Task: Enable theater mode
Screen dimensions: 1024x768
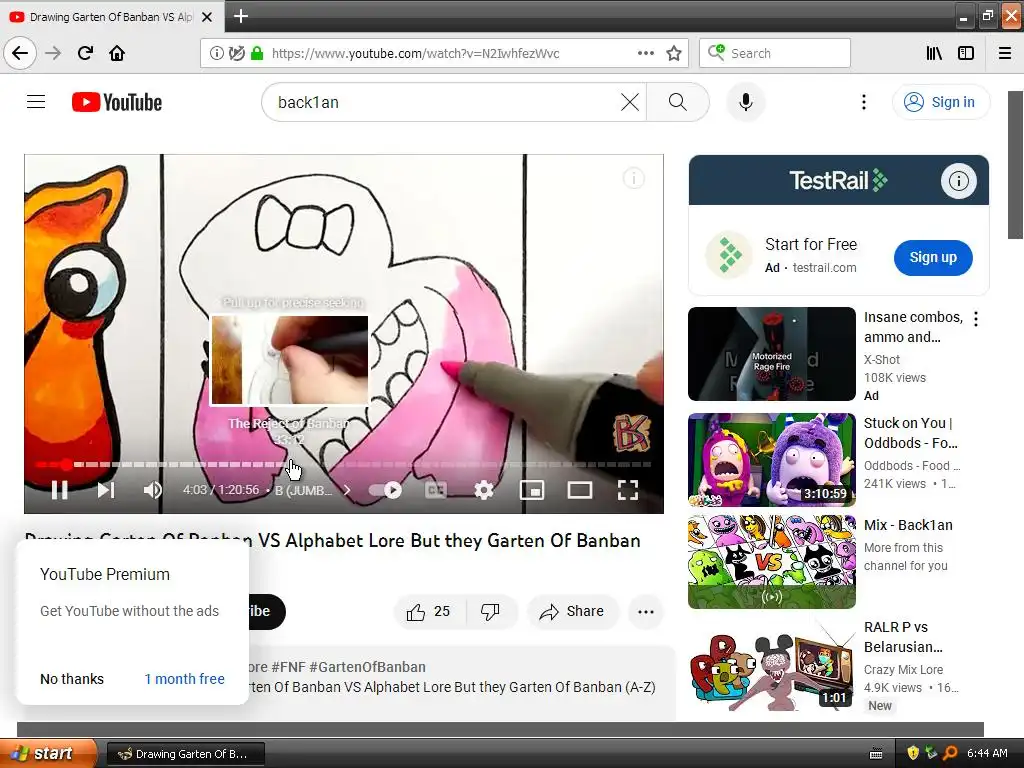Action: pos(579,490)
